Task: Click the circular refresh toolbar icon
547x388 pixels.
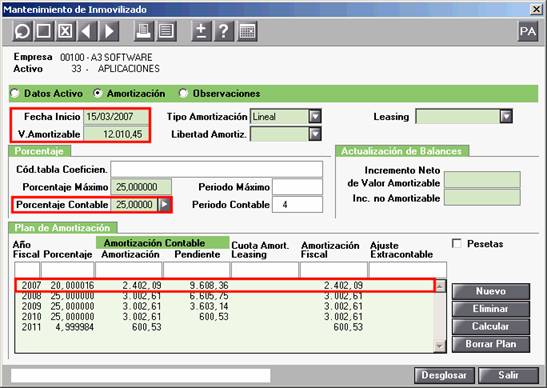Action: pos(23,31)
